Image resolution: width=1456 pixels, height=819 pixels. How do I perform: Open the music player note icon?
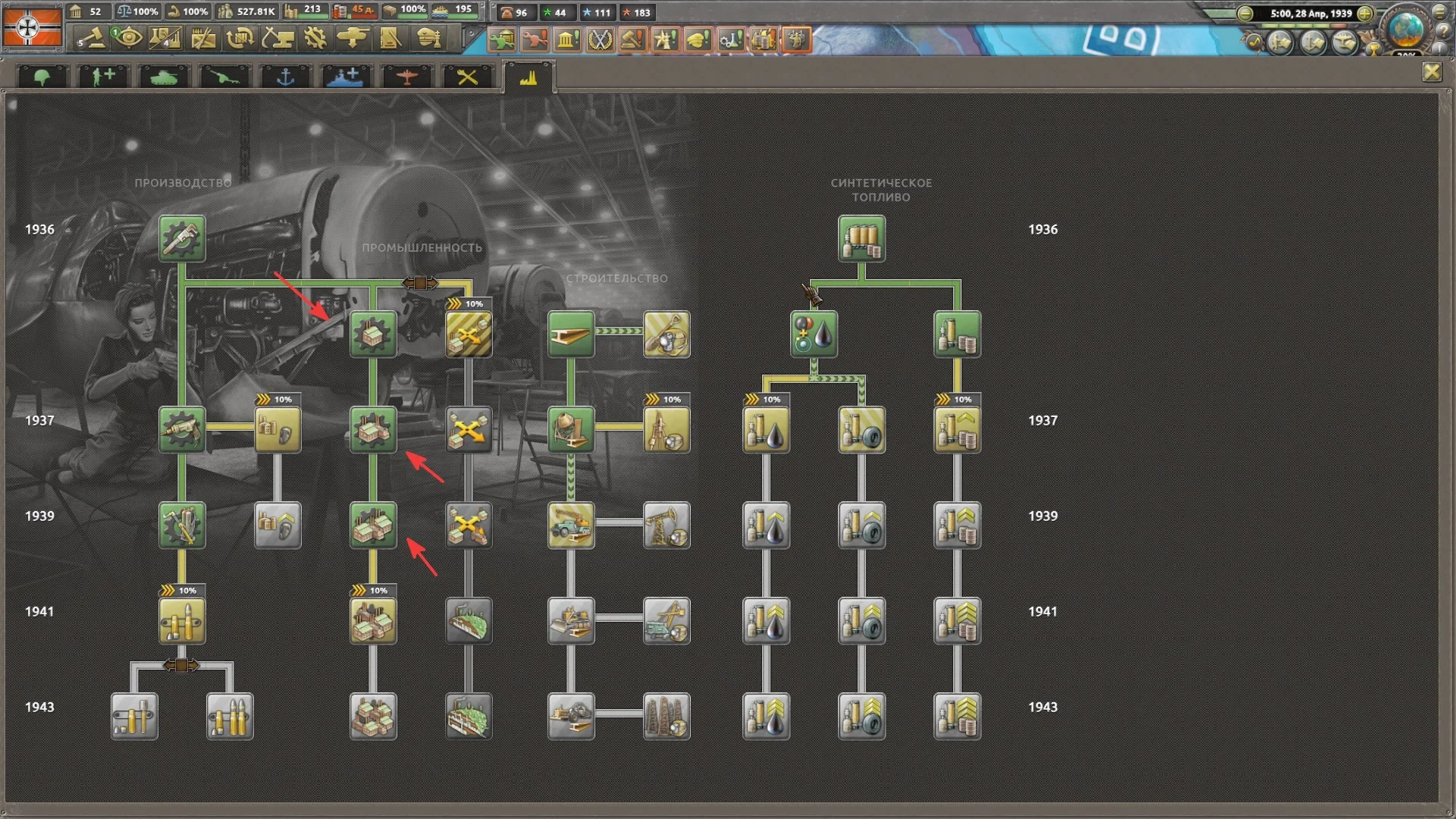point(1255,42)
